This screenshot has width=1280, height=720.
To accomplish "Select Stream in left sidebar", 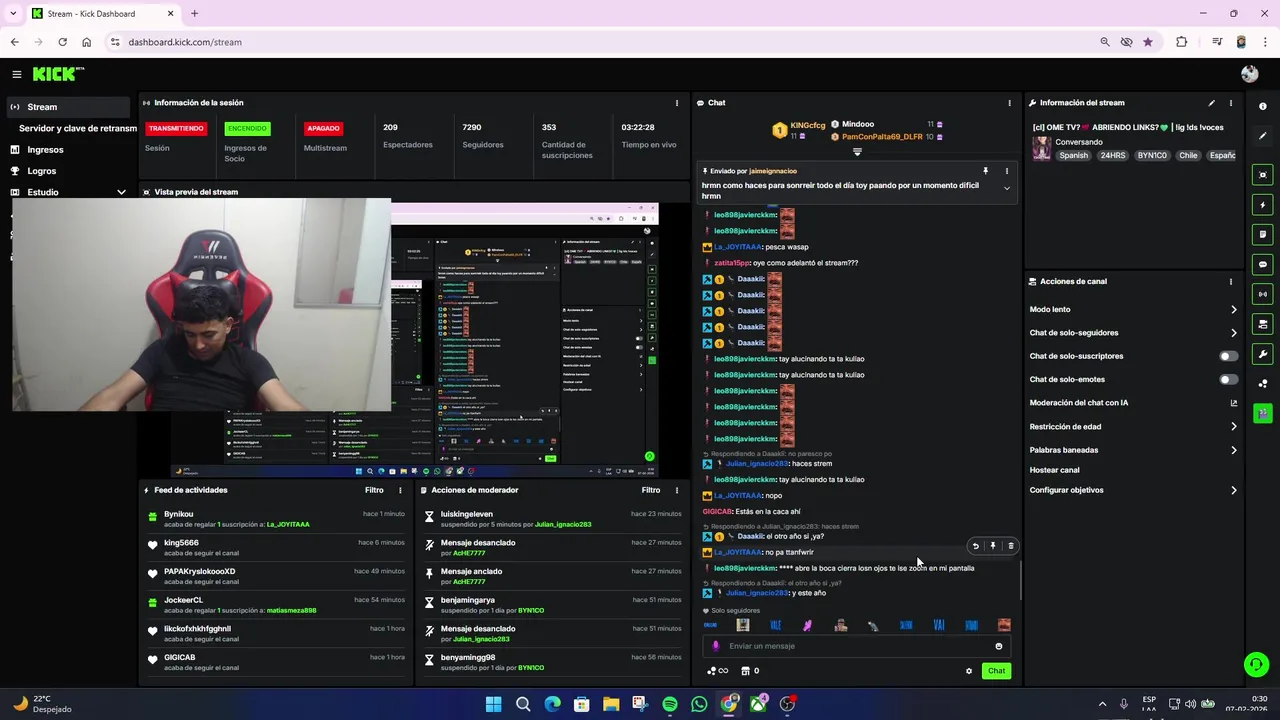I will click(x=70, y=107).
